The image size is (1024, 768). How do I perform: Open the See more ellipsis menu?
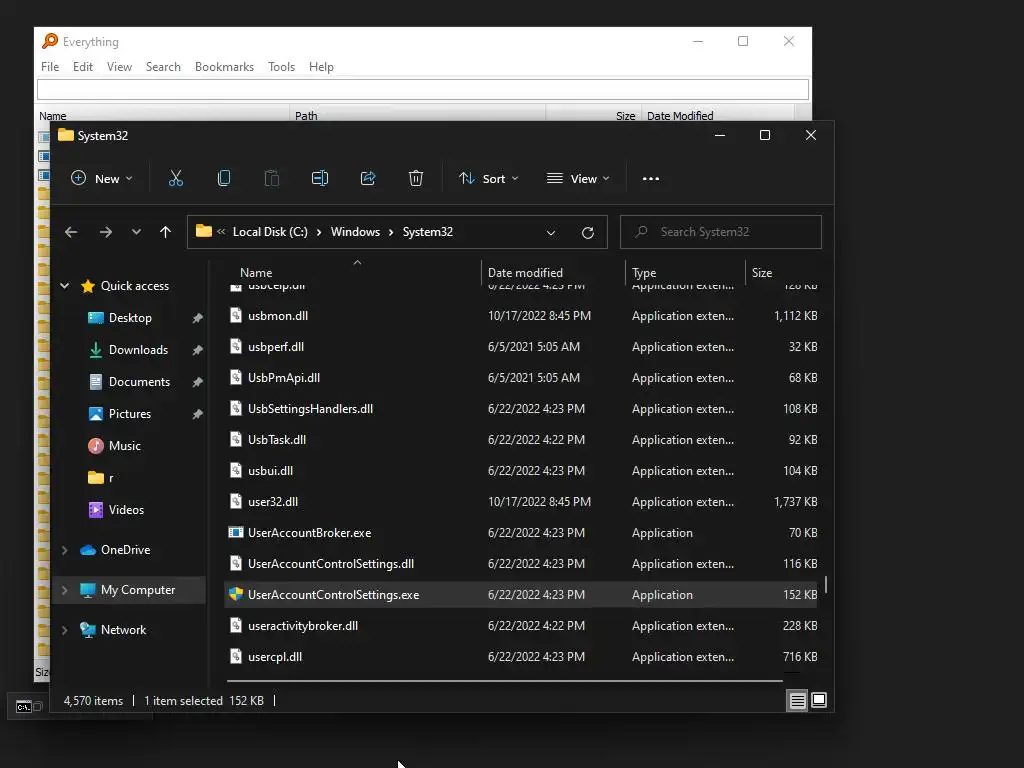click(x=650, y=178)
